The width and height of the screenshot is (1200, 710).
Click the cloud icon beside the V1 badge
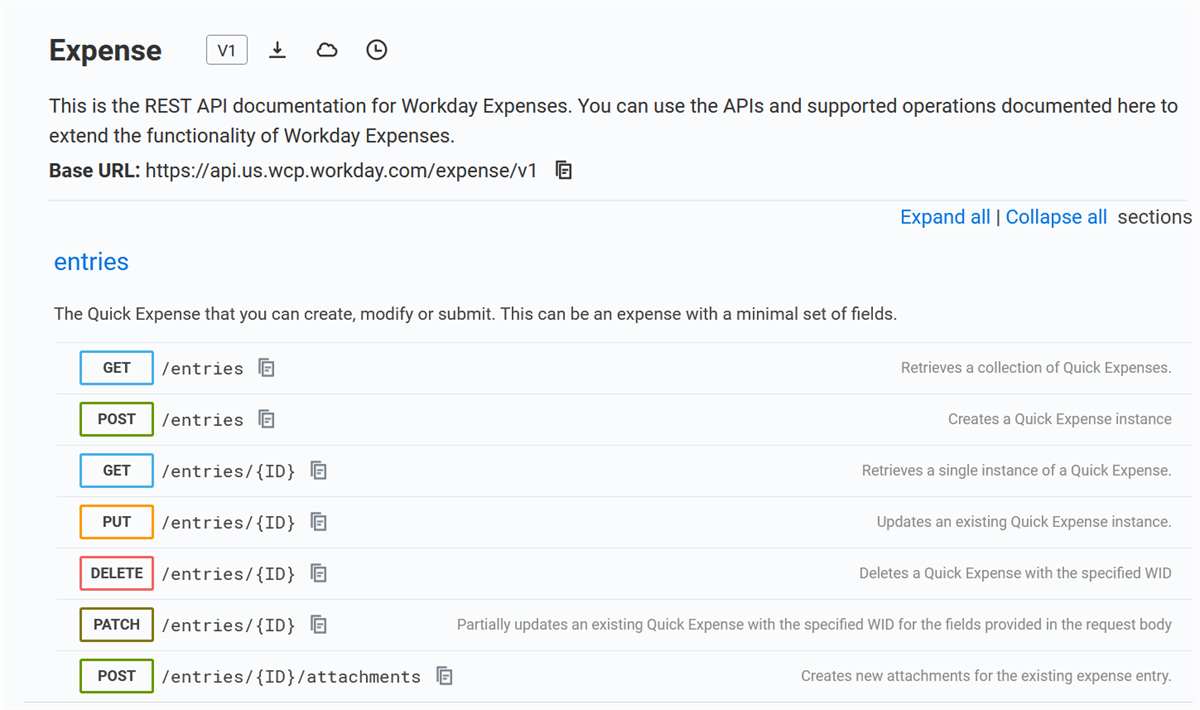point(327,50)
